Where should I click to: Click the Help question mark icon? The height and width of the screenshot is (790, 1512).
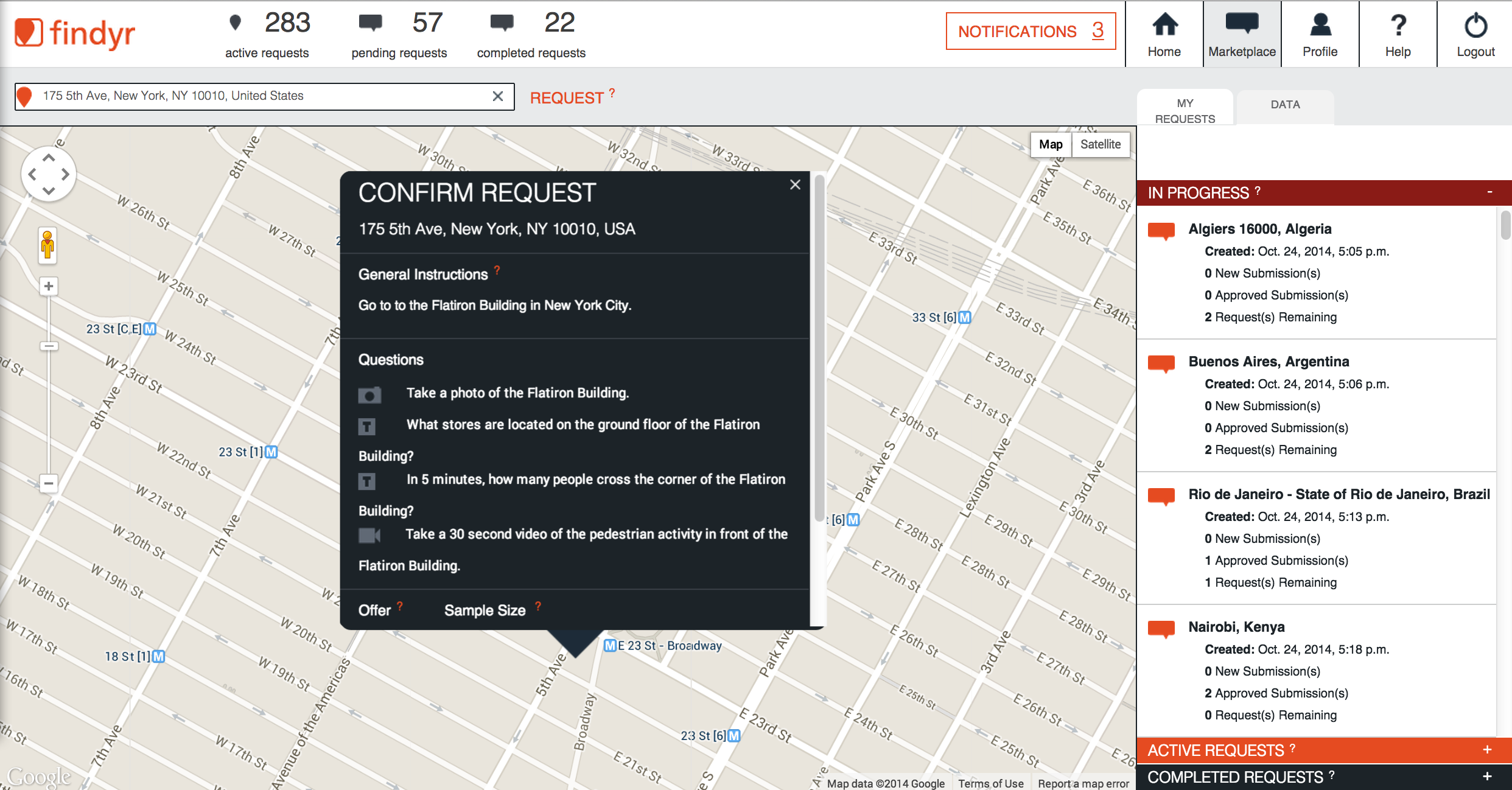click(1398, 26)
